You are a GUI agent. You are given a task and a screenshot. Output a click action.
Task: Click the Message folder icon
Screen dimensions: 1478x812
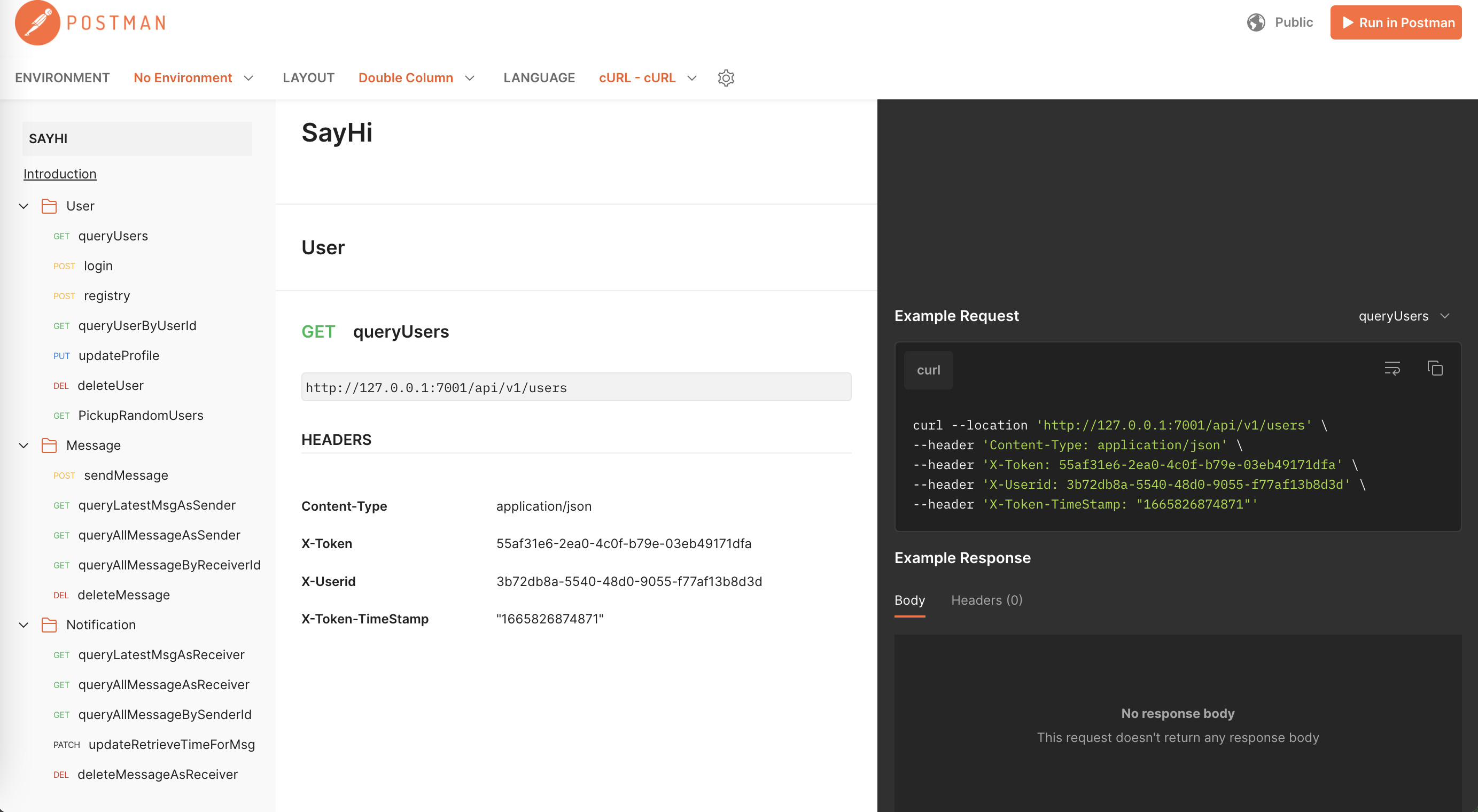49,445
